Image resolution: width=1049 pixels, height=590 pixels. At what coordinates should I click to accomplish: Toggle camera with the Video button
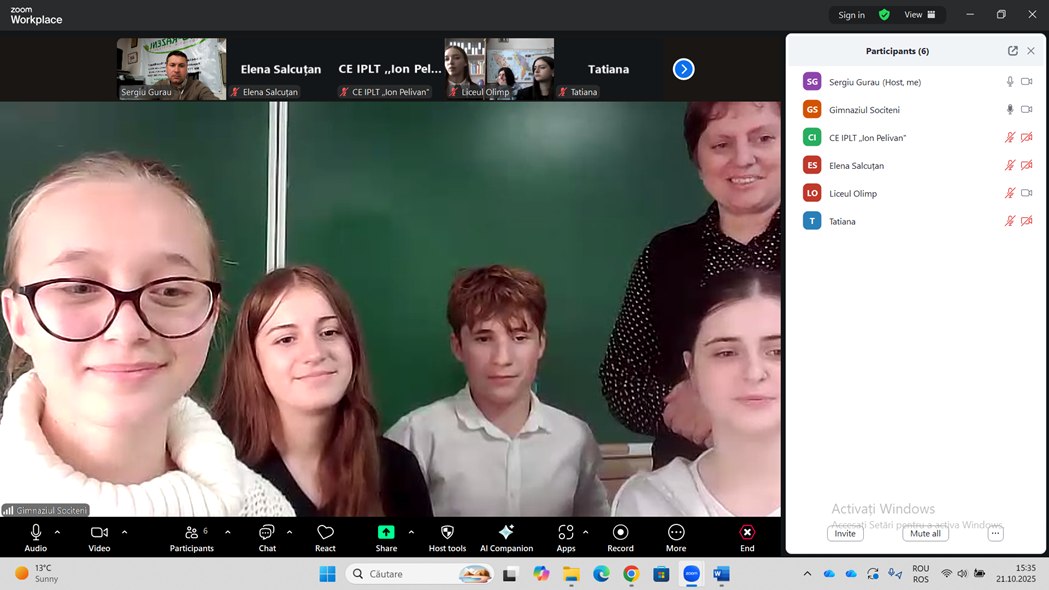pos(99,532)
